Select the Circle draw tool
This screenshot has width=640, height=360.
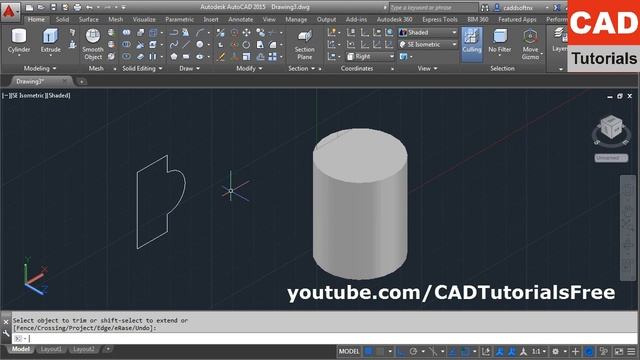200,44
